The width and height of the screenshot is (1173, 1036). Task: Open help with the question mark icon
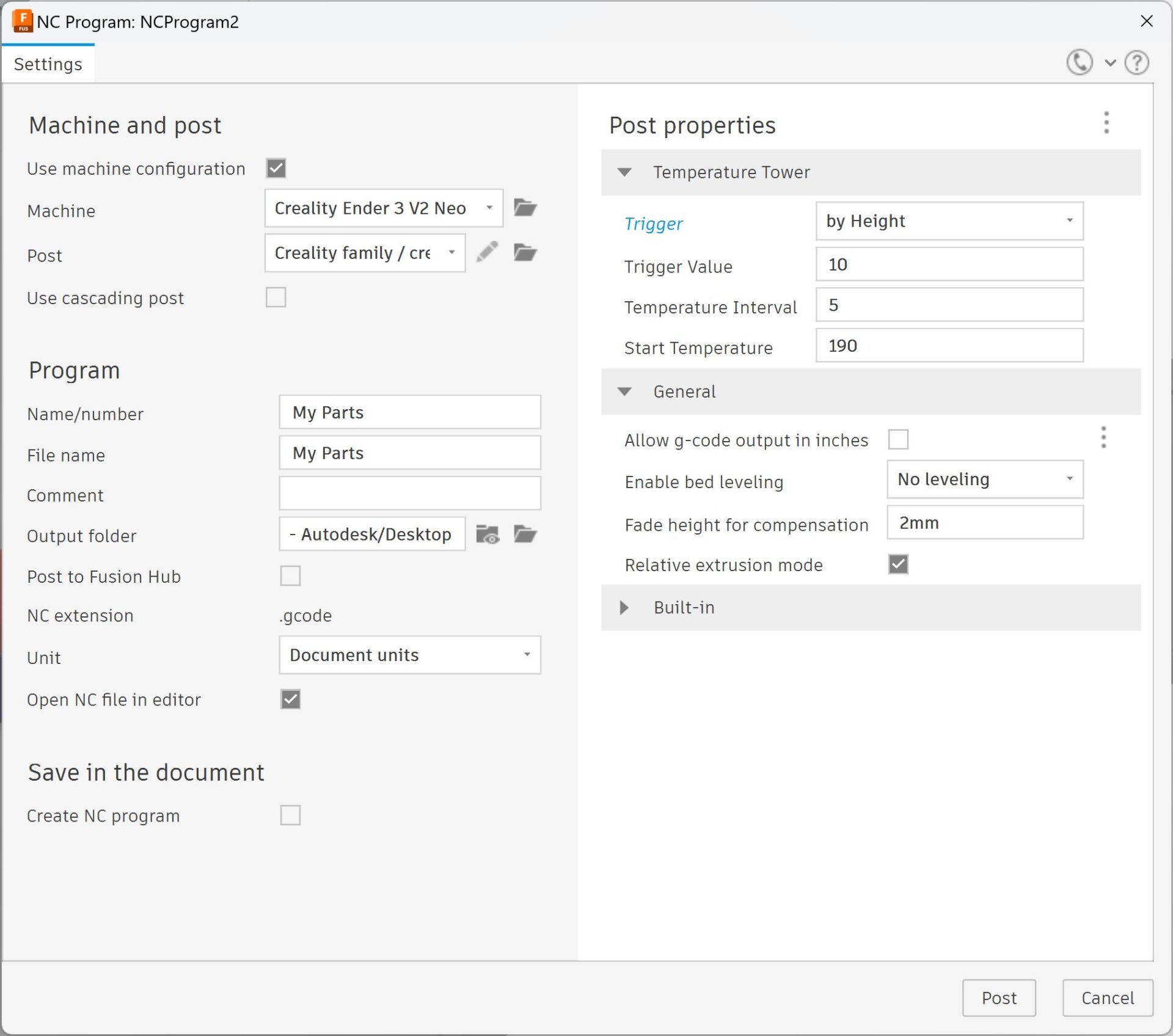(1136, 62)
